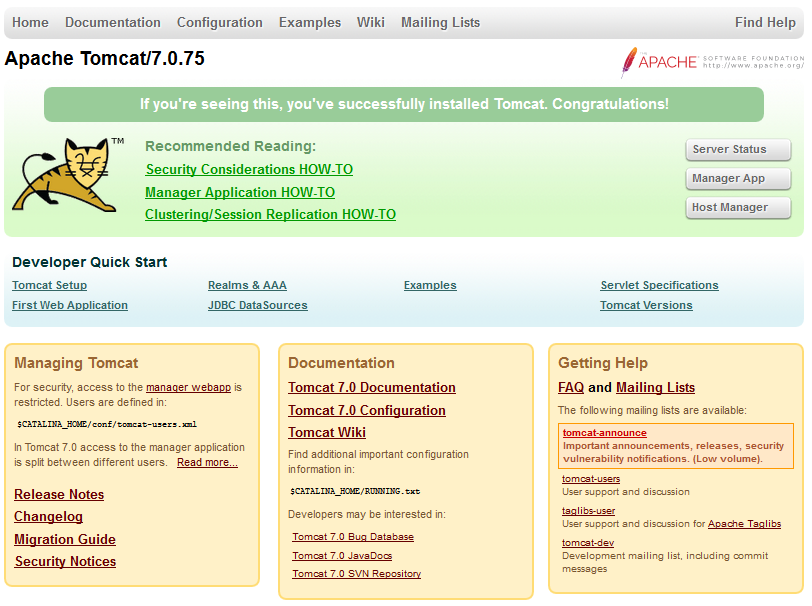The image size is (812, 606).
Task: Click the Apache Software Foundation feather logo
Action: pyautogui.click(x=712, y=62)
